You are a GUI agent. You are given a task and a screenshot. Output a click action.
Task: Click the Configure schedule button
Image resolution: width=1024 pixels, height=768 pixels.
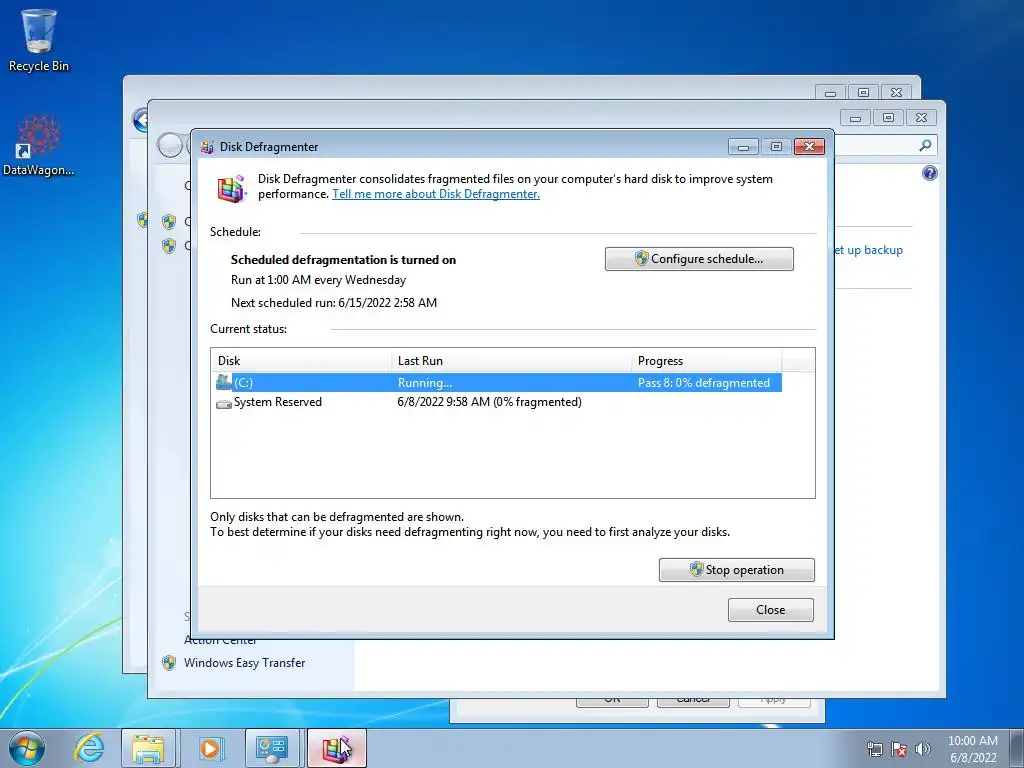[x=699, y=259]
